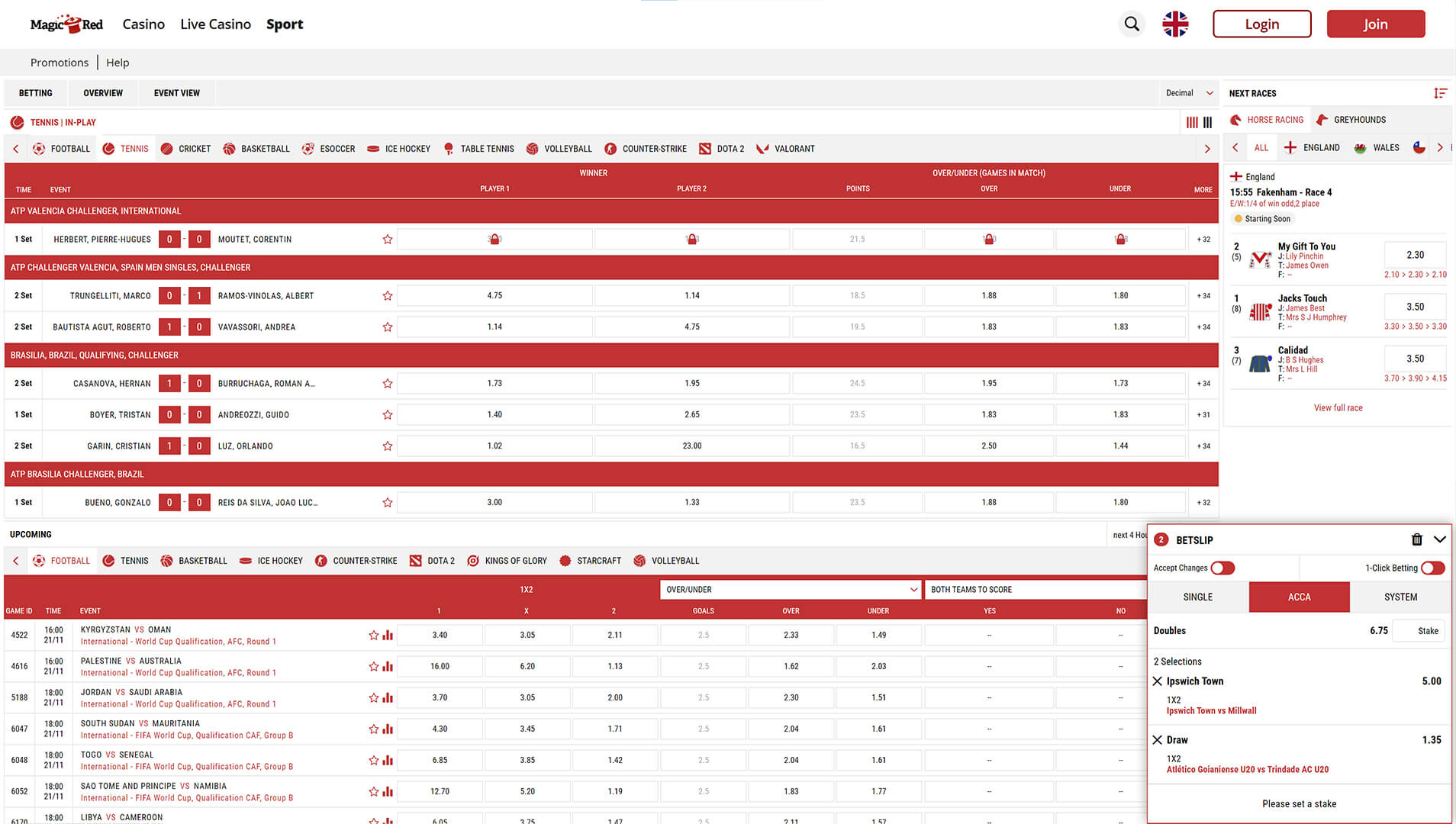The image size is (1456, 824).
Task: Clear betslip with the trash icon
Action: pos(1417,539)
